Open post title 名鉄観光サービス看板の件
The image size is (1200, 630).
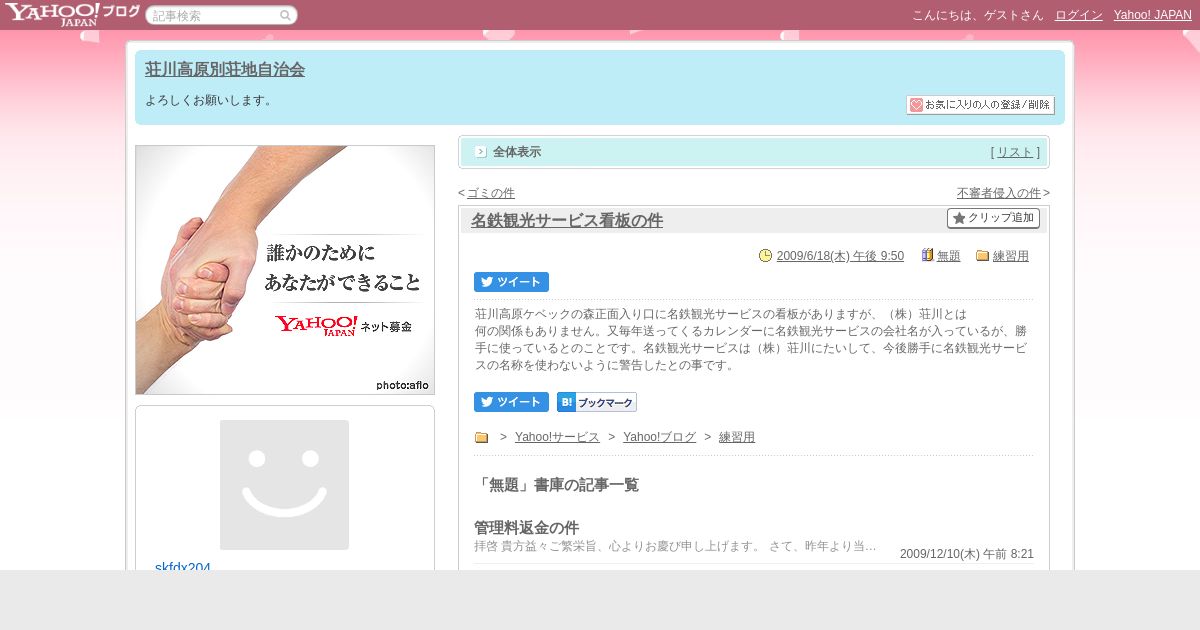point(567,220)
